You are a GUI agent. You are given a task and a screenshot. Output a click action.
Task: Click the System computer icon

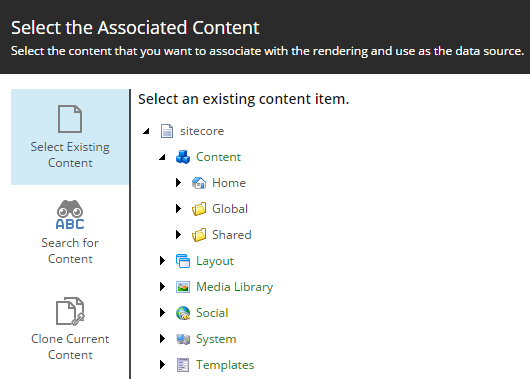pyautogui.click(x=183, y=339)
